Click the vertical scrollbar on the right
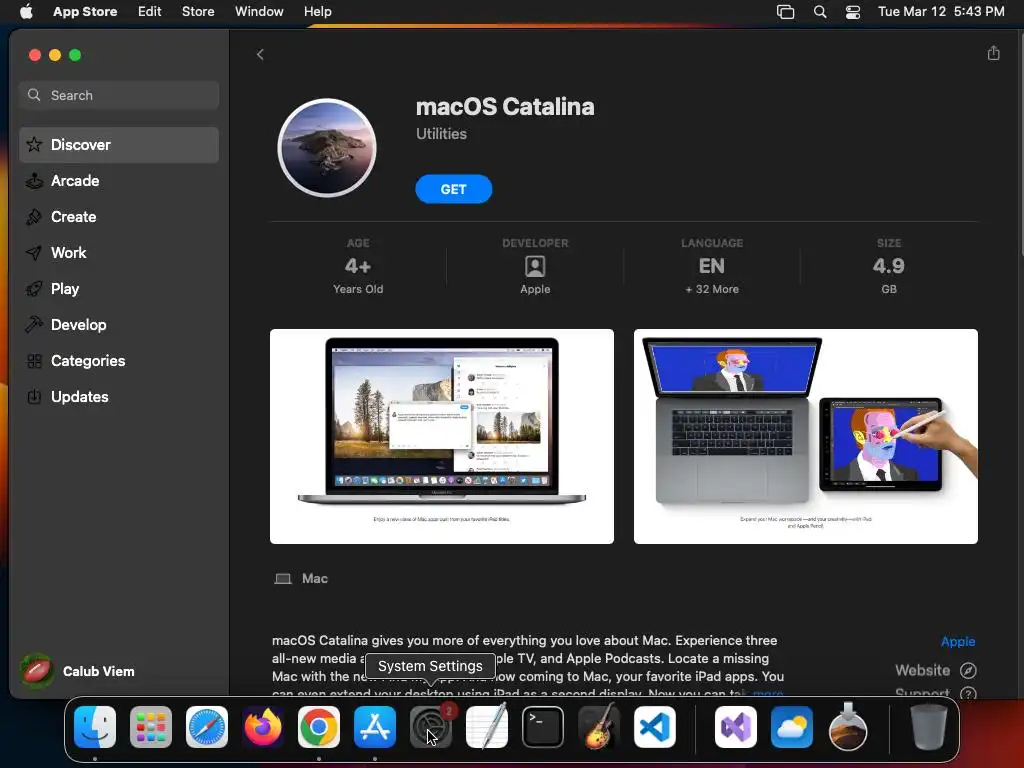The image size is (1024, 768). (x=1019, y=144)
